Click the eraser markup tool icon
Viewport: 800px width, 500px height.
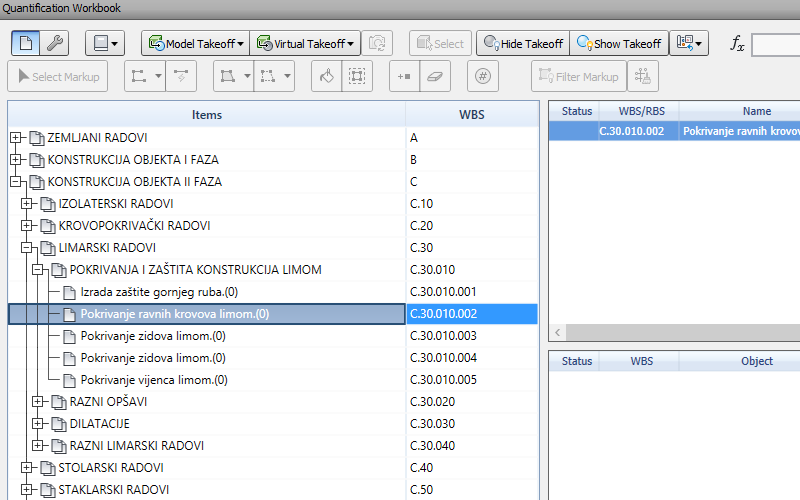(x=435, y=76)
